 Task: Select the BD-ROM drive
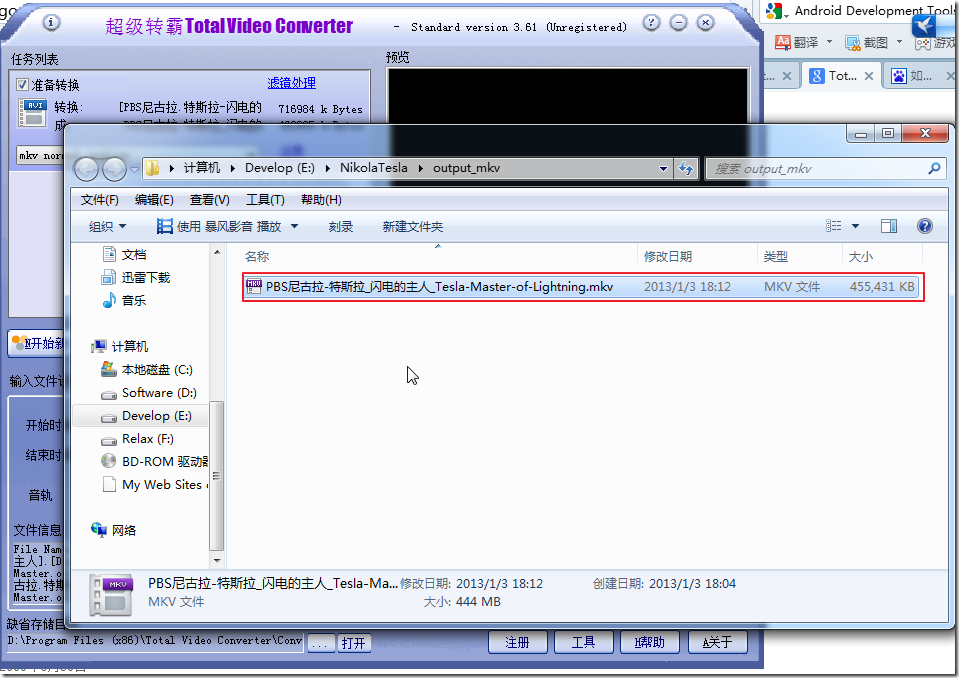pyautogui.click(x=155, y=462)
